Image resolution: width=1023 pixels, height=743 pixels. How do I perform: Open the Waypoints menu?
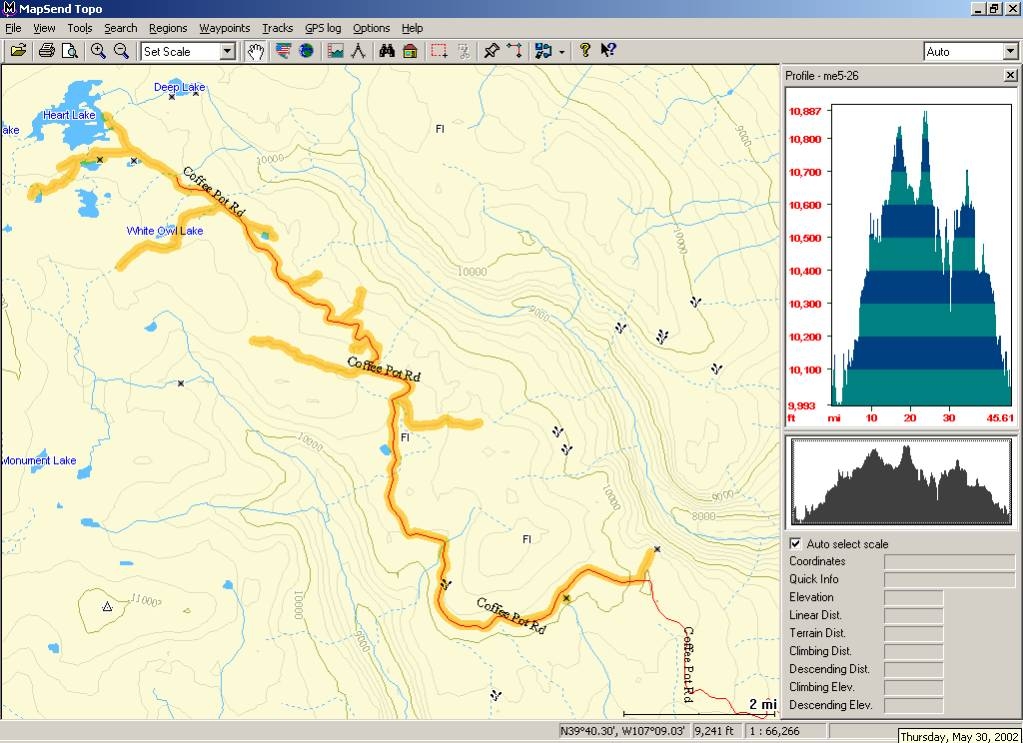click(x=224, y=28)
